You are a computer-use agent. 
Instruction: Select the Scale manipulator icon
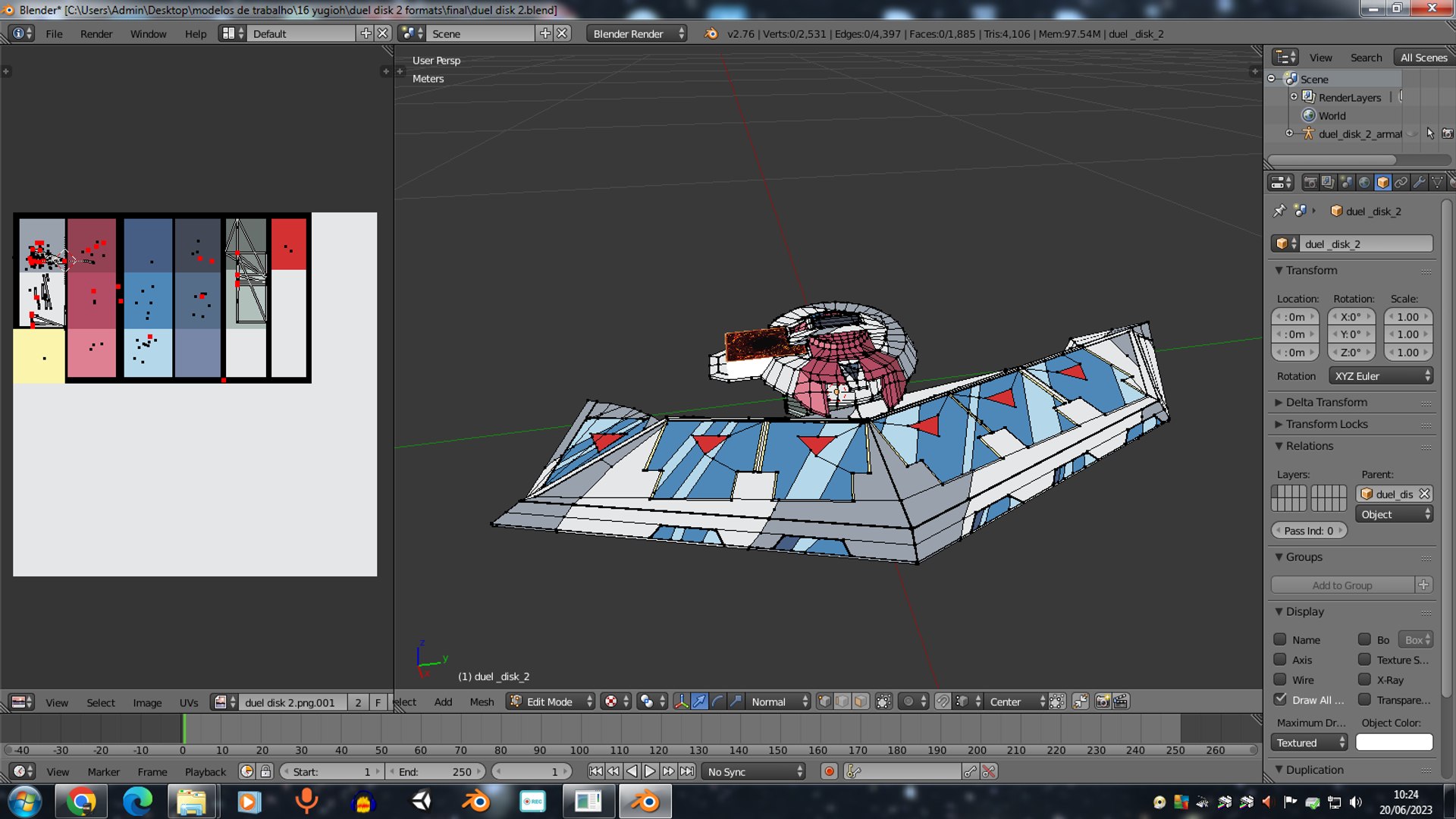[x=736, y=701]
